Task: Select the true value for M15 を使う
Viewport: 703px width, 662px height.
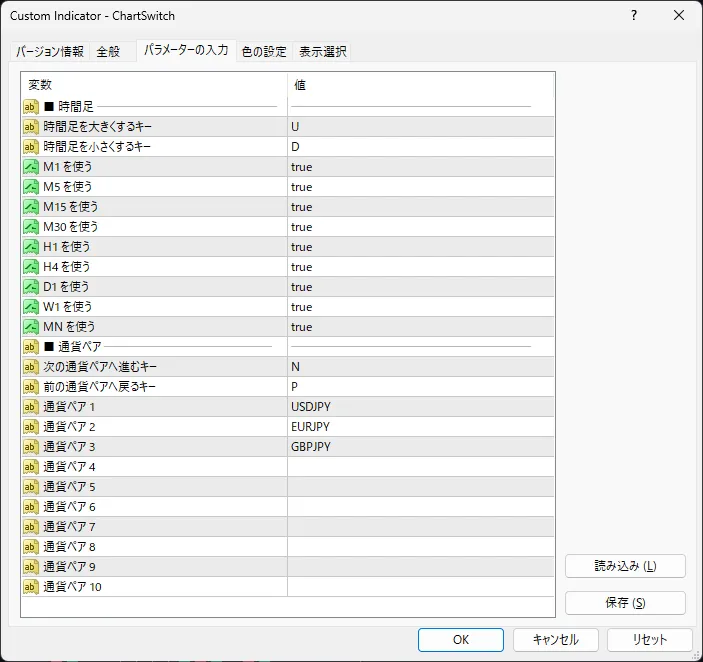Action: [x=302, y=207]
